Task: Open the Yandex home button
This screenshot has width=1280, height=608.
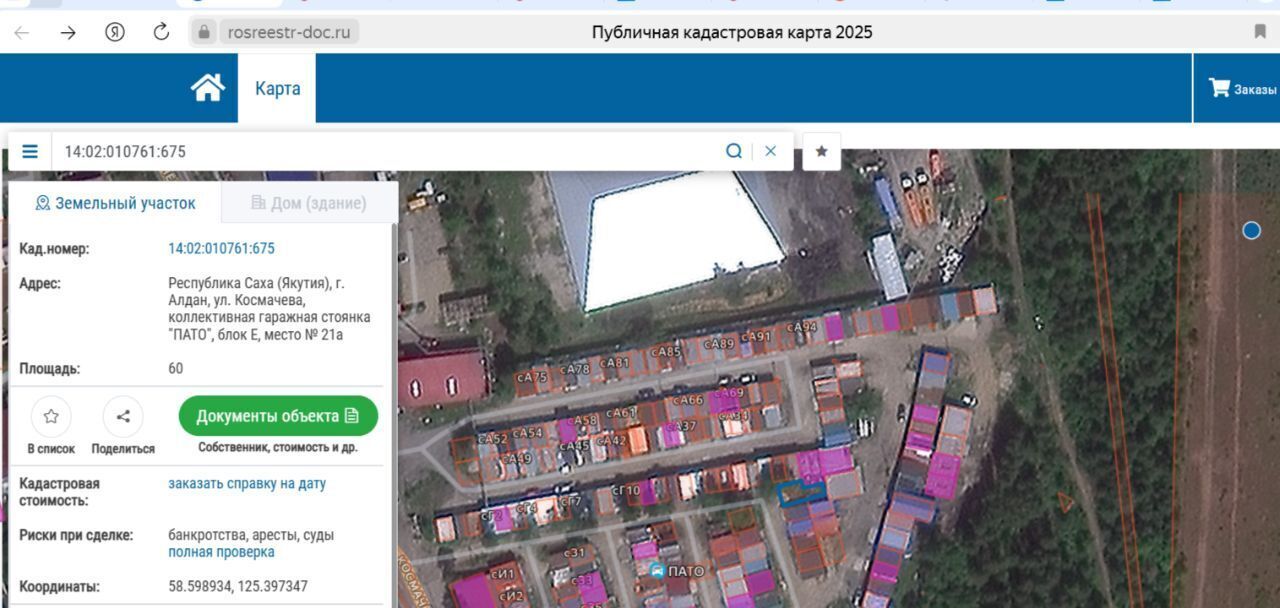Action: coord(115,32)
